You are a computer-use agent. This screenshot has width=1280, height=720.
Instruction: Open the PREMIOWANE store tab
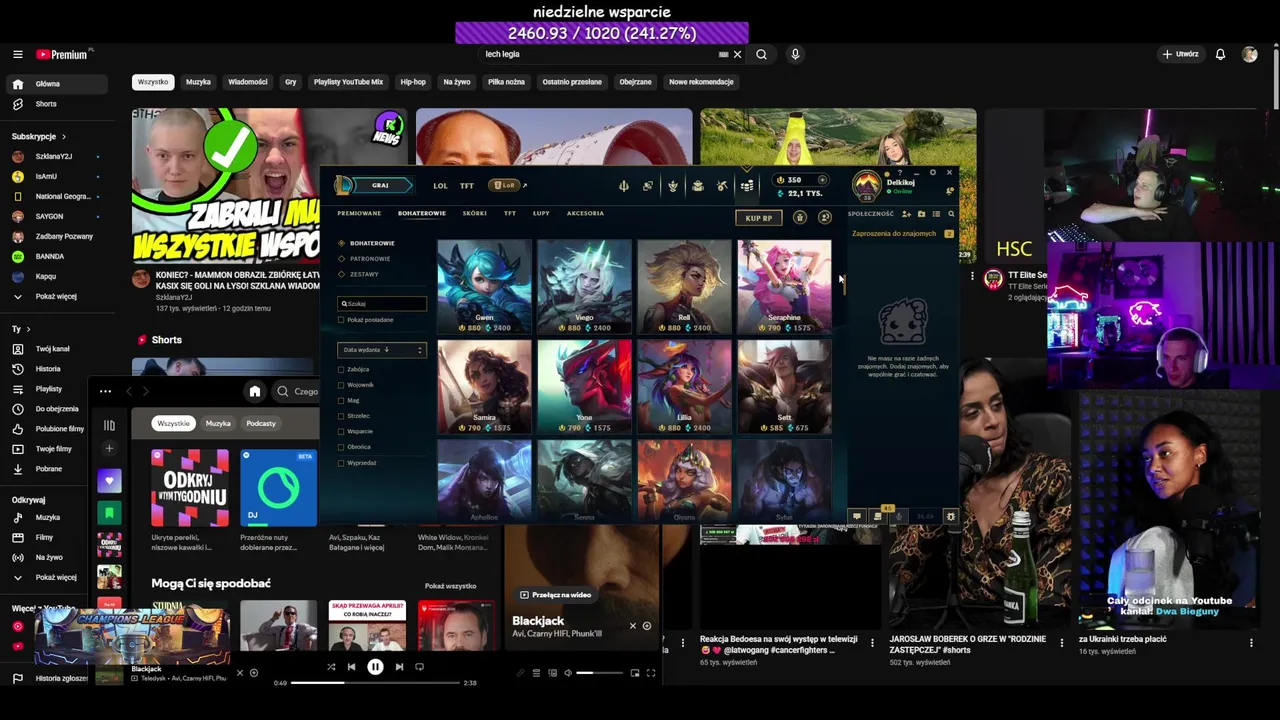click(x=359, y=213)
